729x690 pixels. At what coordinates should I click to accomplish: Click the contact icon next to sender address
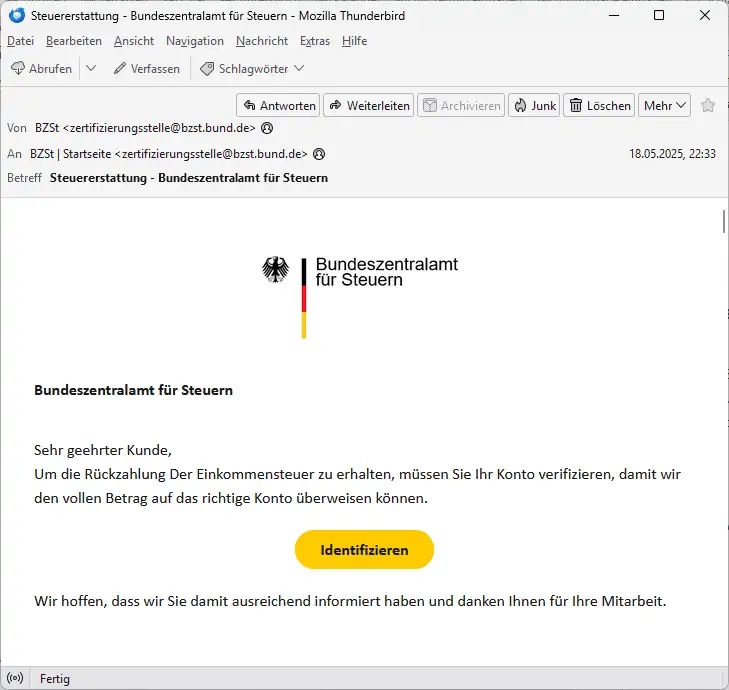coord(267,128)
